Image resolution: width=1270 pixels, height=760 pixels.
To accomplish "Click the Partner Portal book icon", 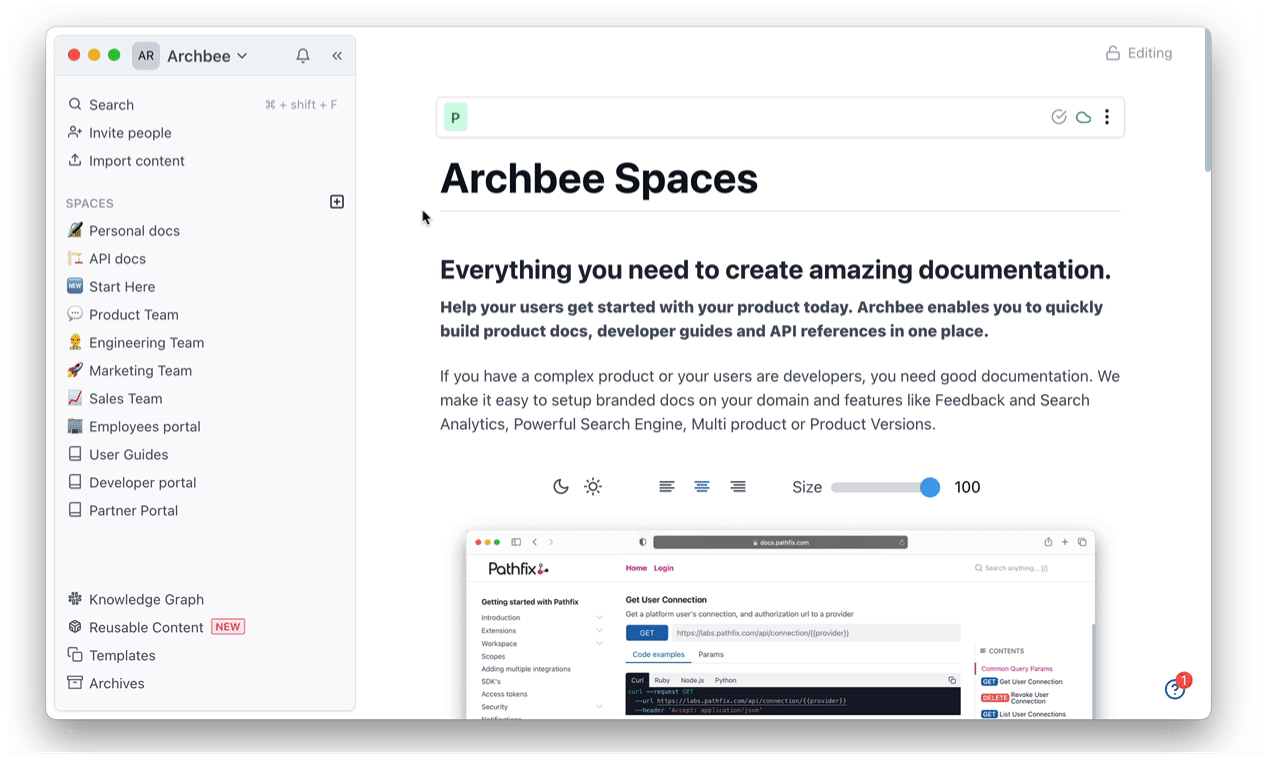I will (75, 510).
